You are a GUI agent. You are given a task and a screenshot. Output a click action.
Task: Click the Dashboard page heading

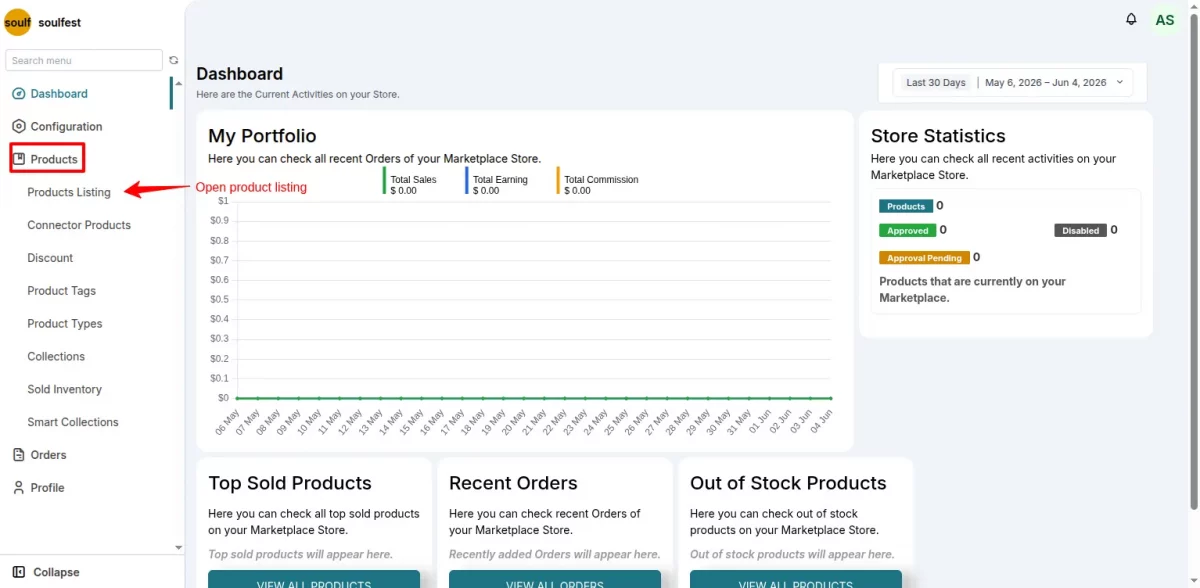(240, 74)
